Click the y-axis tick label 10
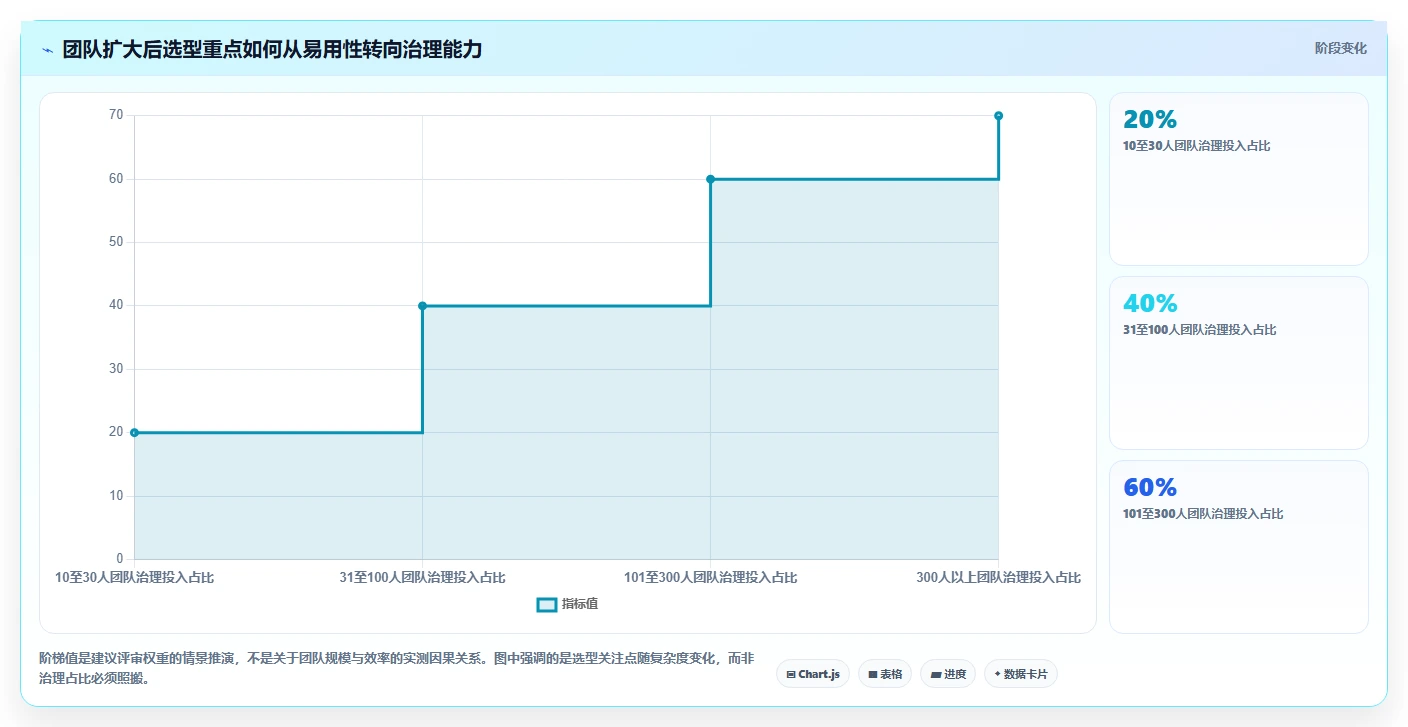The height and width of the screenshot is (727, 1408). point(116,496)
